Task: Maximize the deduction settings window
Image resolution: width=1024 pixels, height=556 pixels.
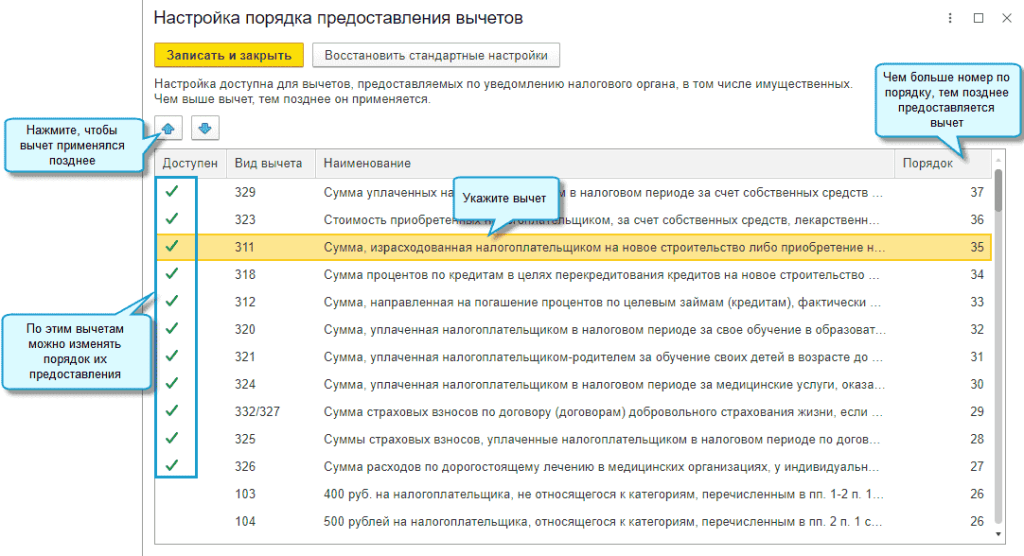Action: click(x=978, y=18)
